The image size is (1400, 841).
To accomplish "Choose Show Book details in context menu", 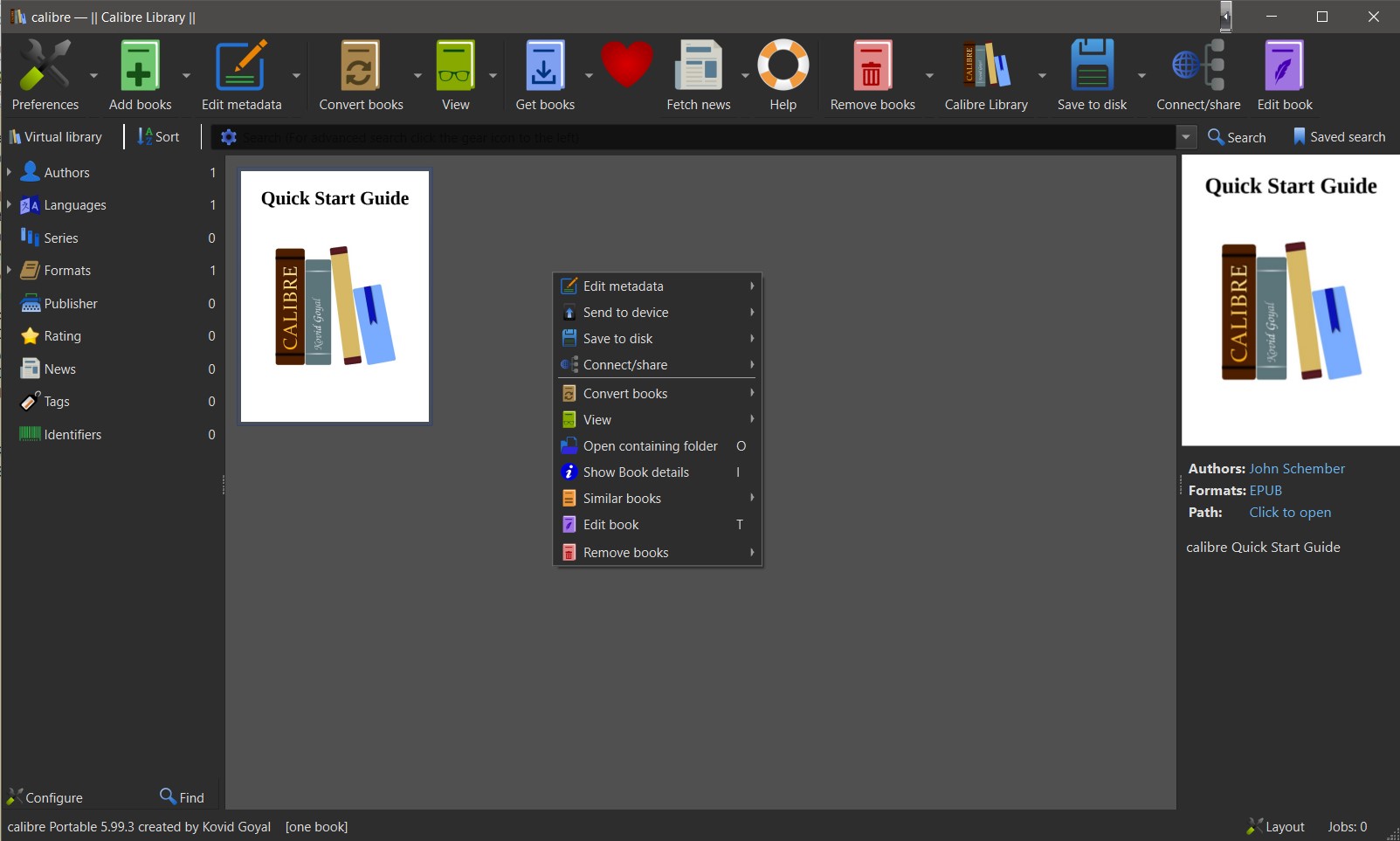I will click(x=658, y=472).
